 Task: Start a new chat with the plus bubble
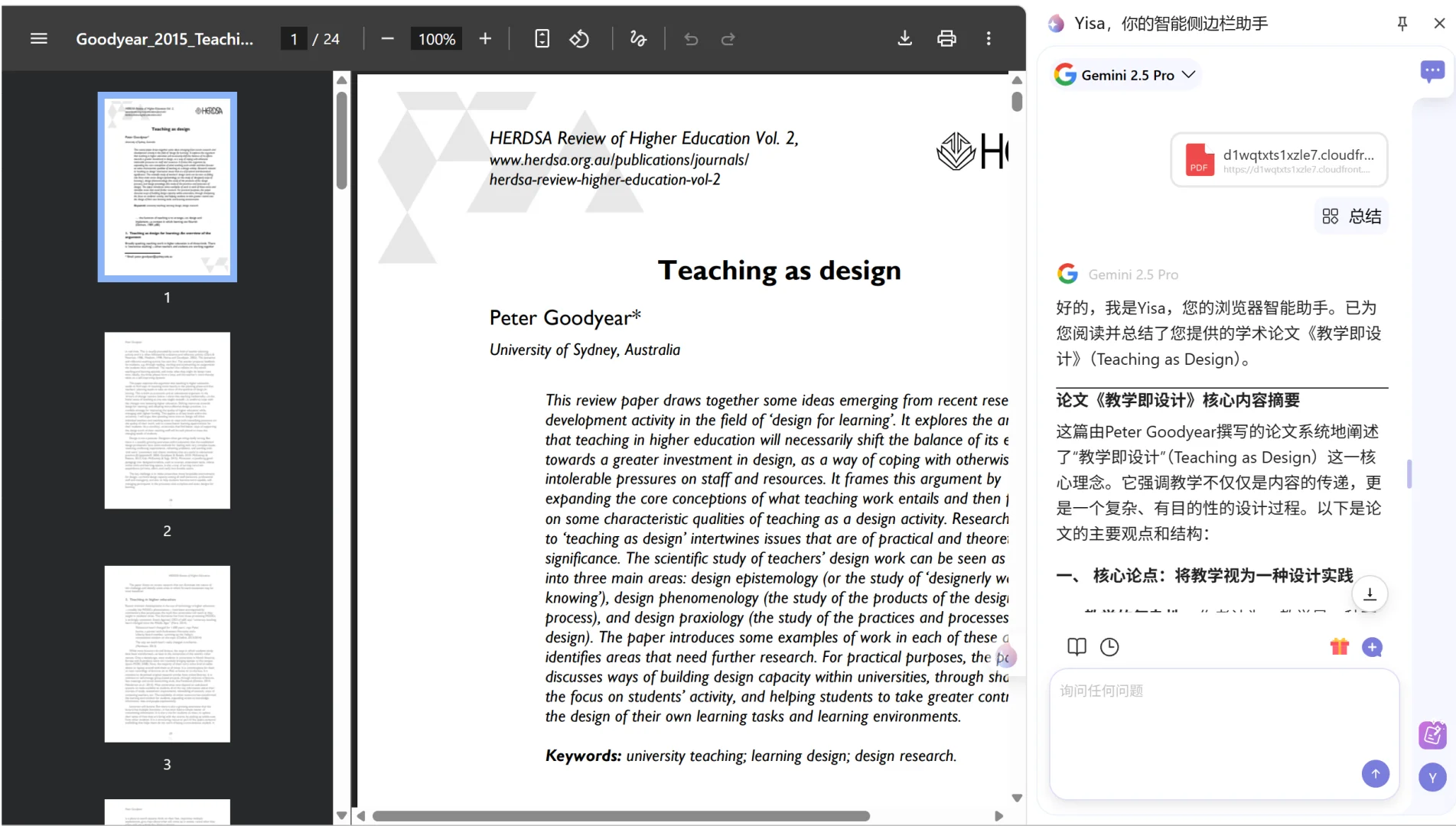pos(1373,647)
